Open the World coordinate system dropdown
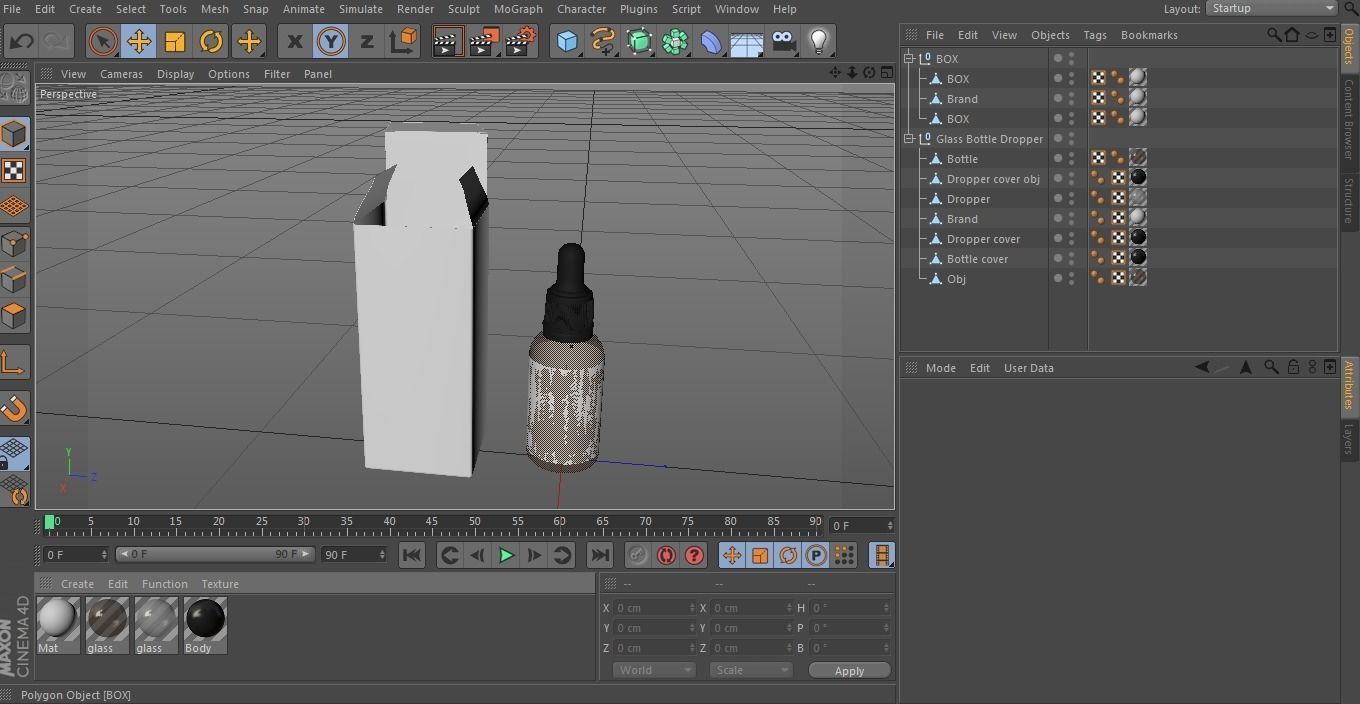 (x=653, y=670)
